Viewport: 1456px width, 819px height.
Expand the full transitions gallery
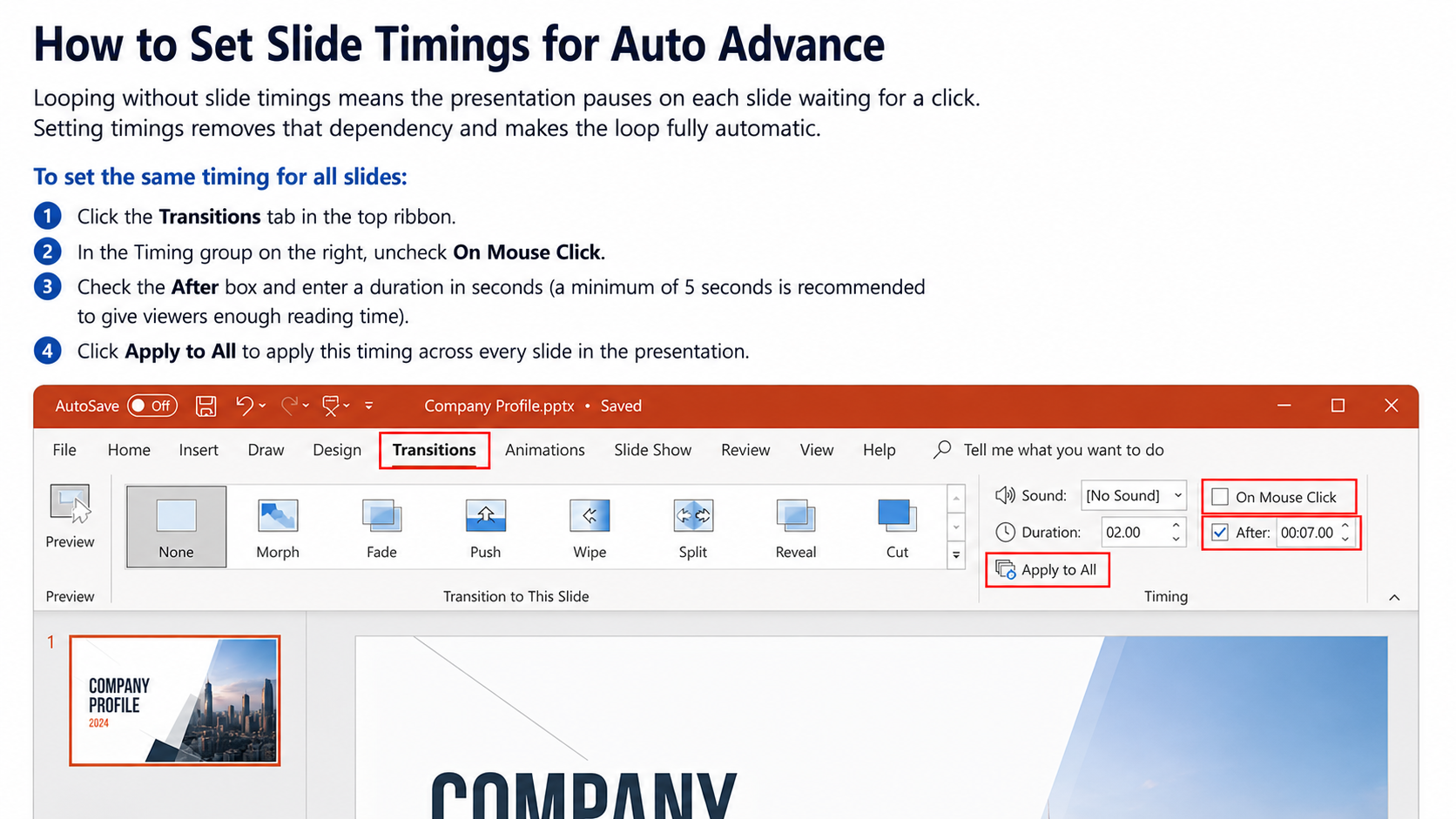[x=956, y=554]
